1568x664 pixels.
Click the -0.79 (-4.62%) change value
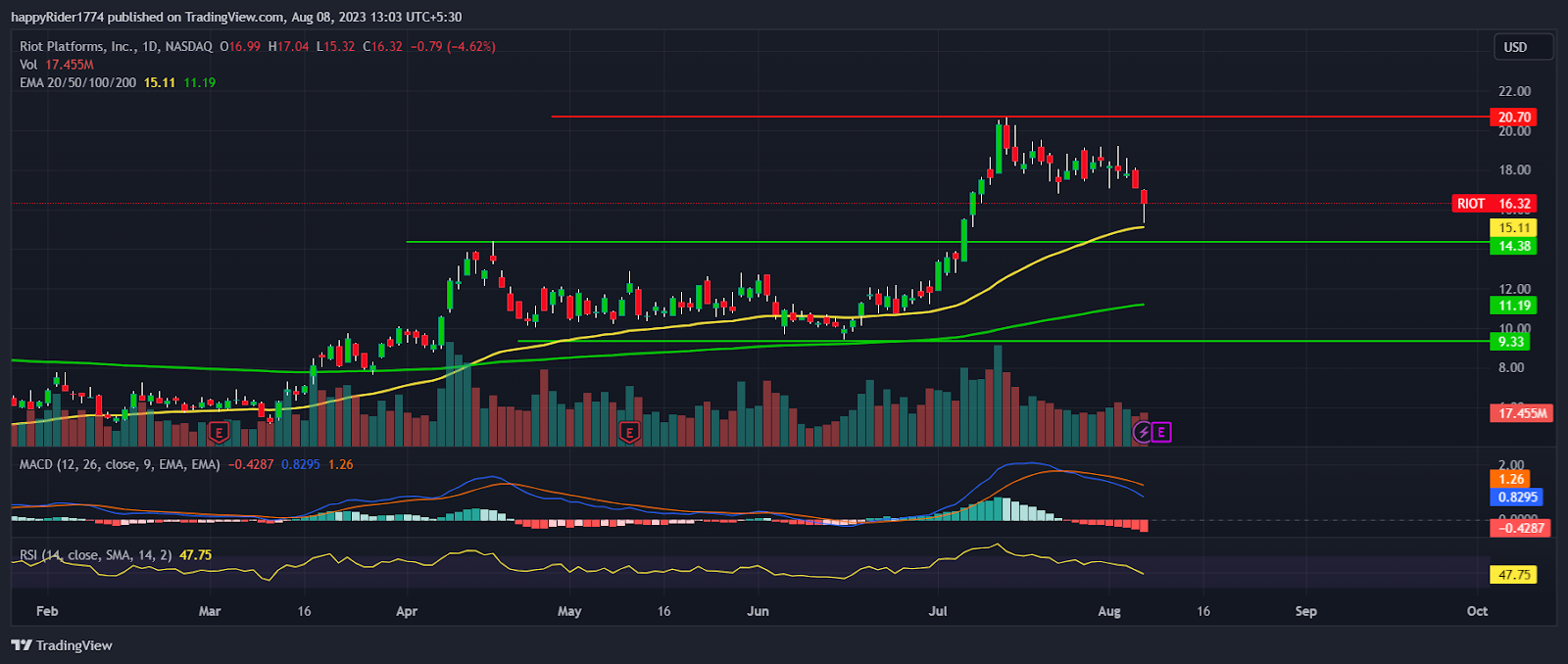(453, 46)
